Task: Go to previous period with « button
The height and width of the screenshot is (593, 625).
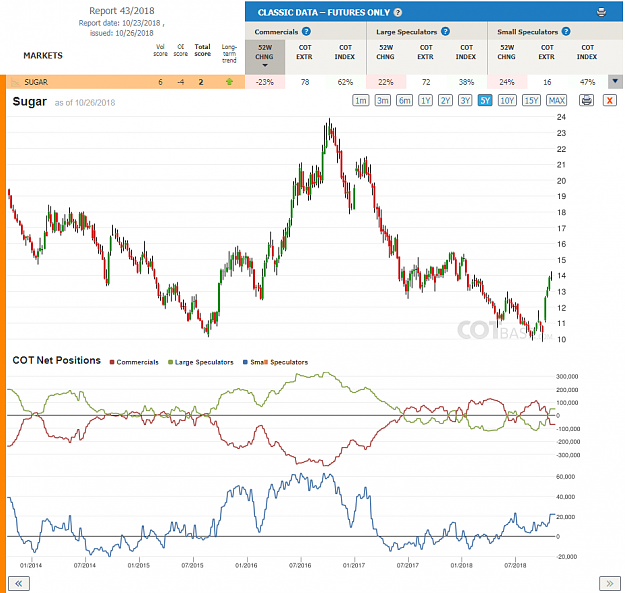Action: click(x=19, y=584)
